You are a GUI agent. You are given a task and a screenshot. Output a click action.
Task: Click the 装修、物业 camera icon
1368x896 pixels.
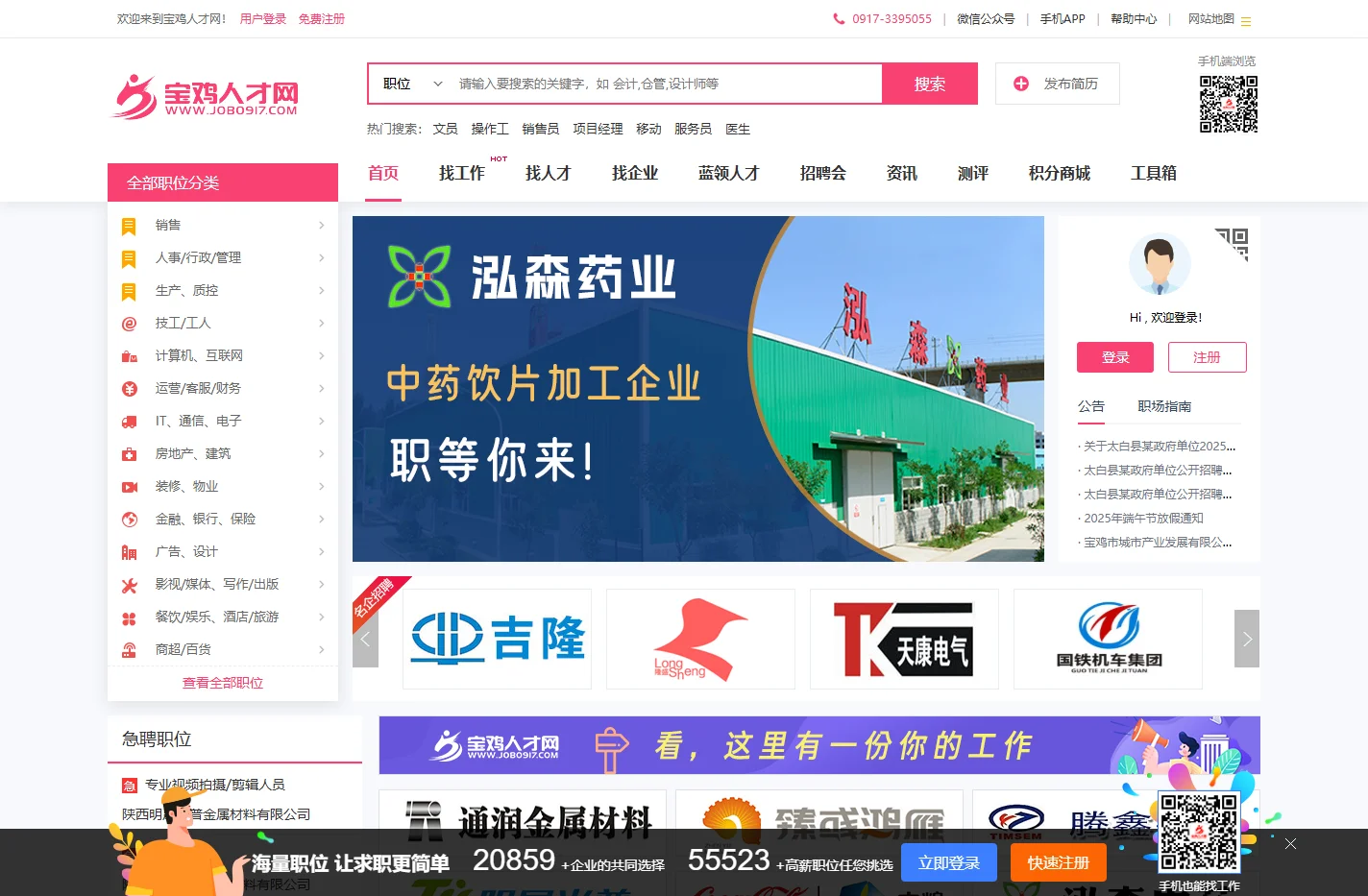pyautogui.click(x=129, y=487)
